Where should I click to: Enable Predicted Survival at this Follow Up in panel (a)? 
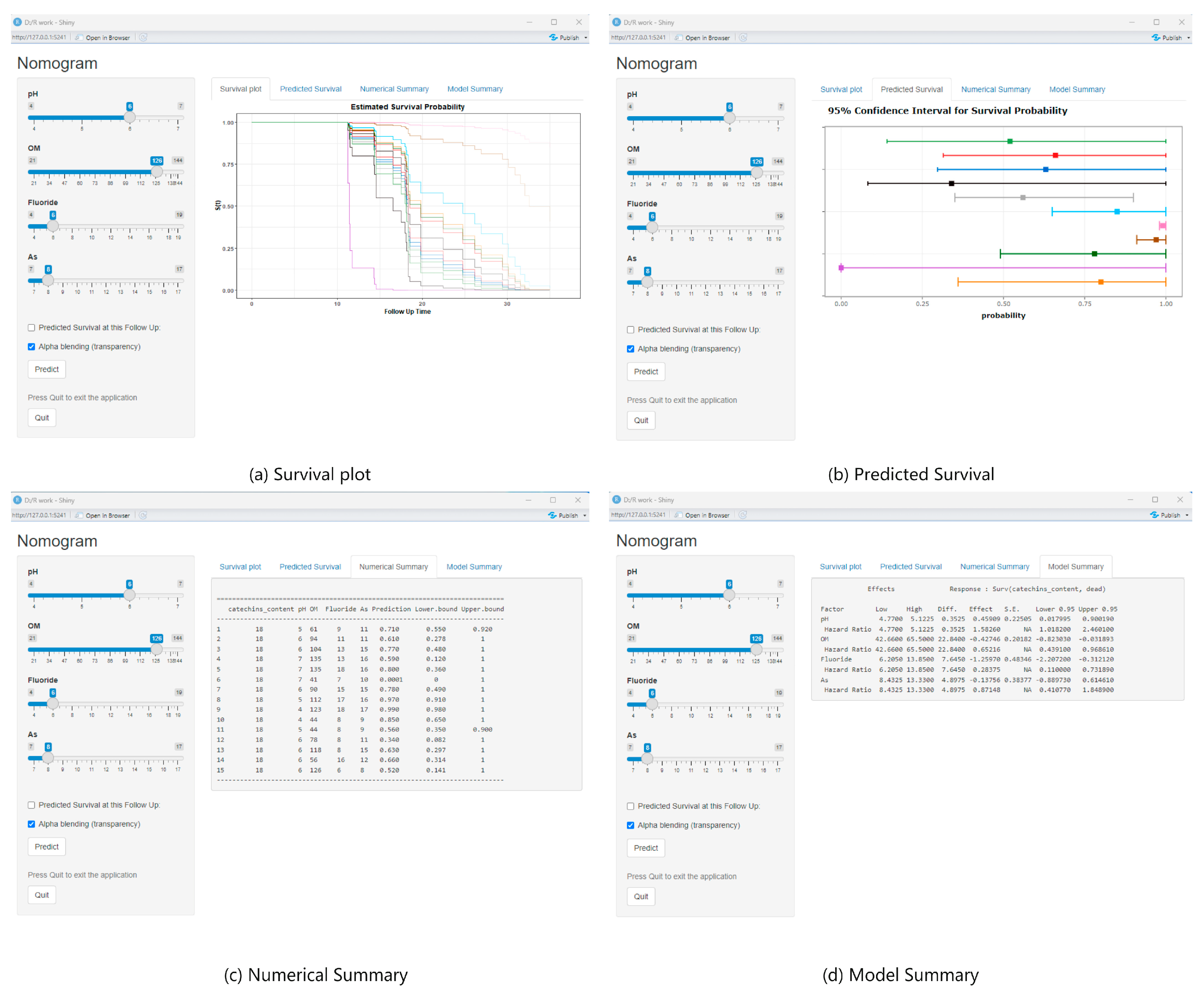point(31,328)
